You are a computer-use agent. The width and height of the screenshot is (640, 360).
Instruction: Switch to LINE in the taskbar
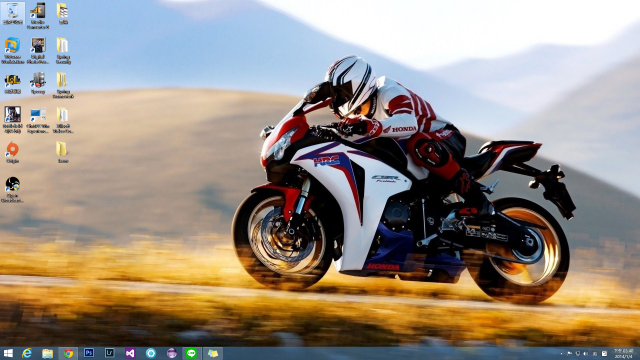coord(191,353)
